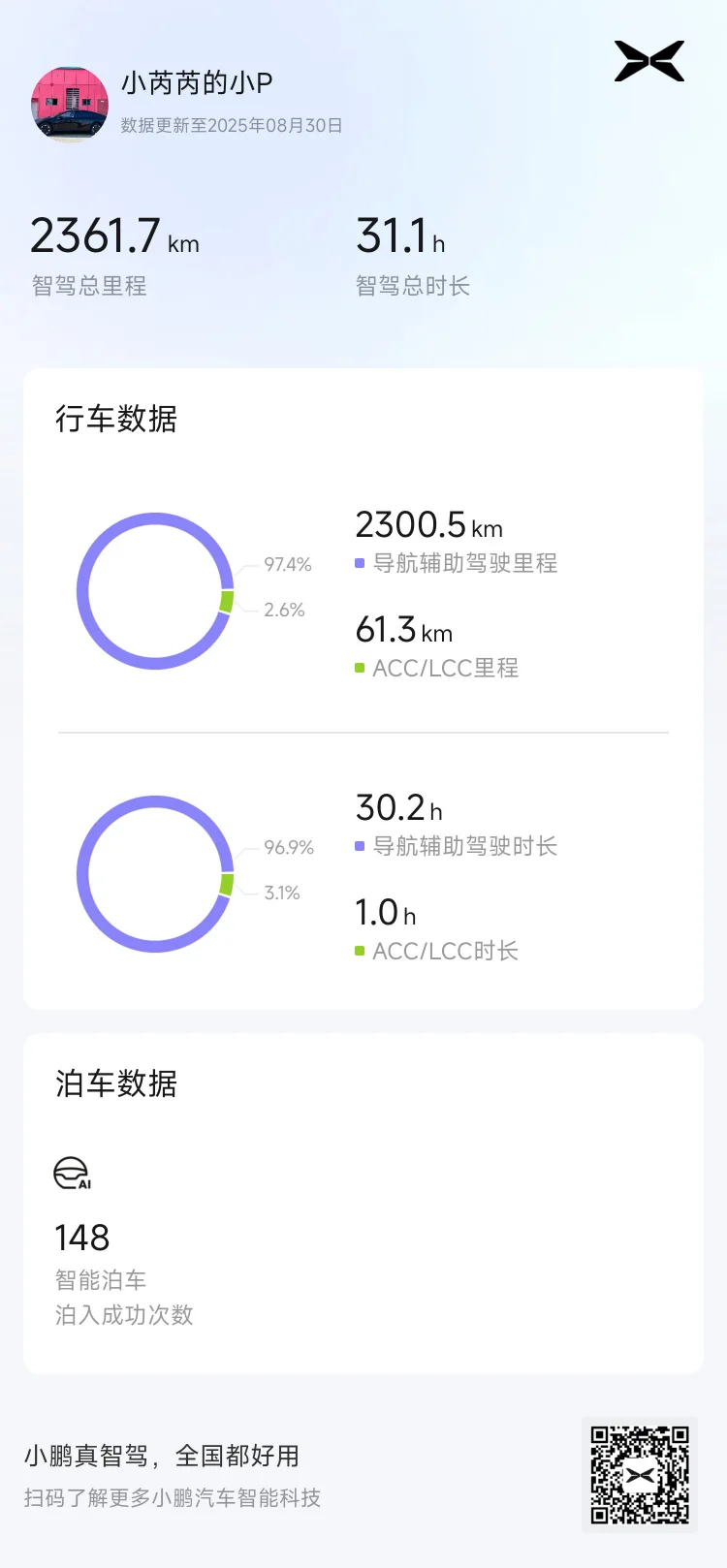
Task: Click the duration donut chart
Action: (x=155, y=874)
